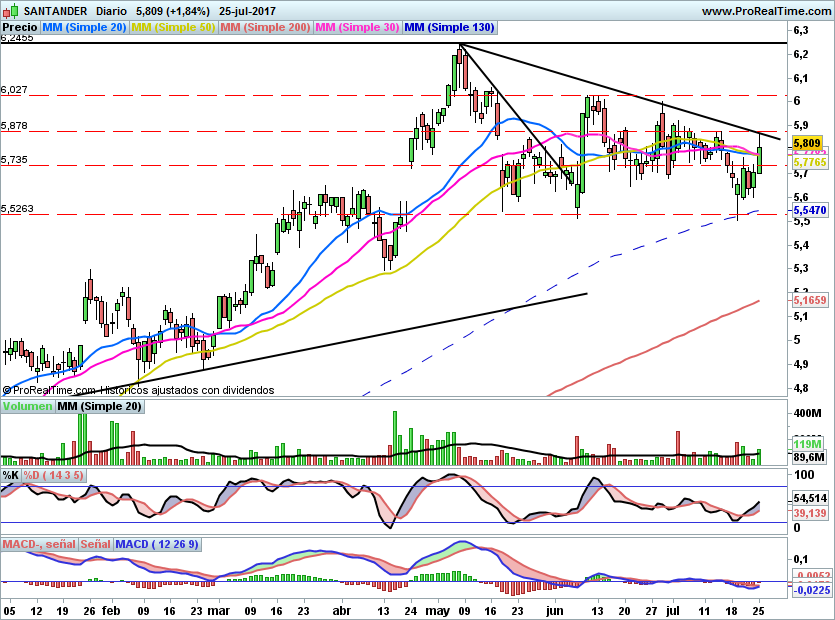The width and height of the screenshot is (835, 620).
Task: Click the www.ProRealTime.com link
Action: (766, 11)
